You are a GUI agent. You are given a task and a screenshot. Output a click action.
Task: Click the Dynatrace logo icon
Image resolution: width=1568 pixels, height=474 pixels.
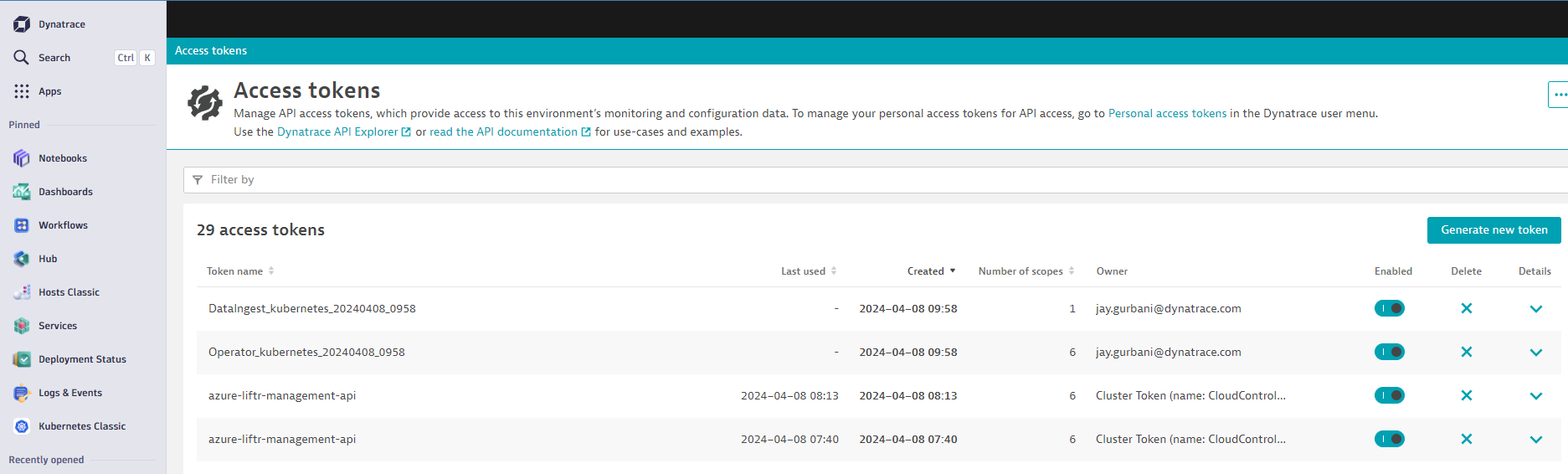tap(22, 24)
